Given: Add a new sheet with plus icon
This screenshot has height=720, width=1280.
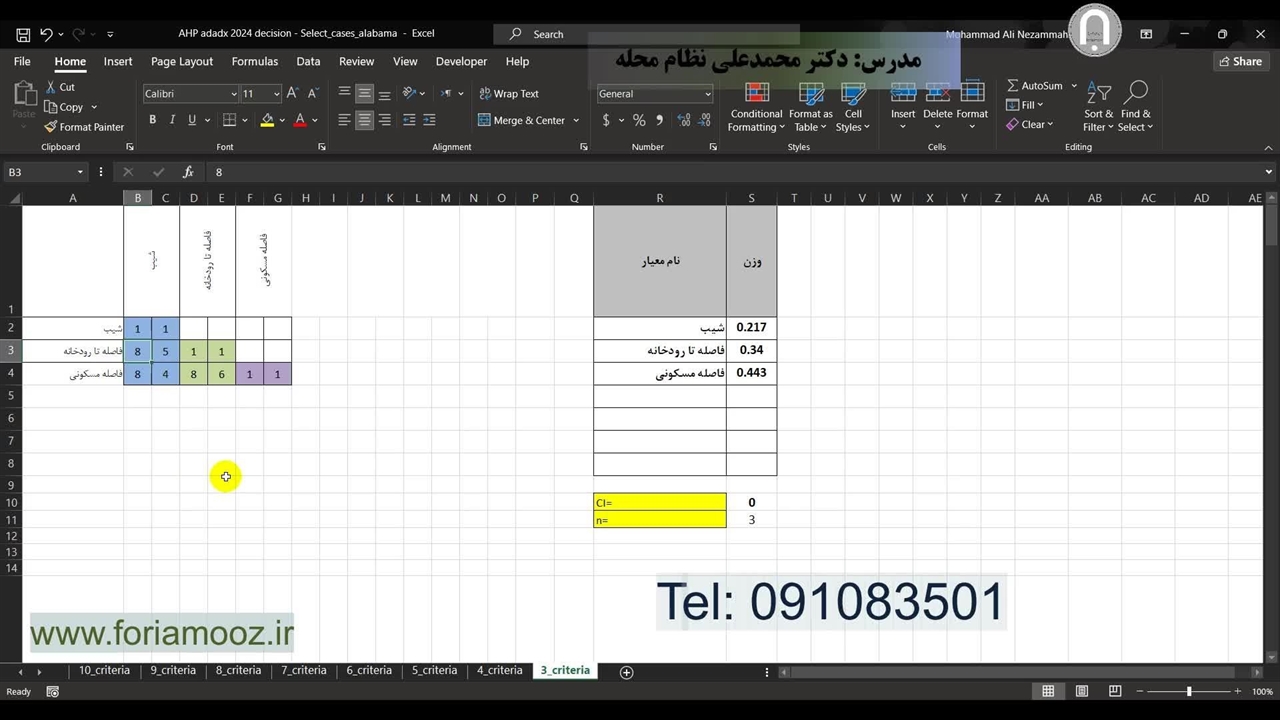Looking at the screenshot, I should 626,672.
